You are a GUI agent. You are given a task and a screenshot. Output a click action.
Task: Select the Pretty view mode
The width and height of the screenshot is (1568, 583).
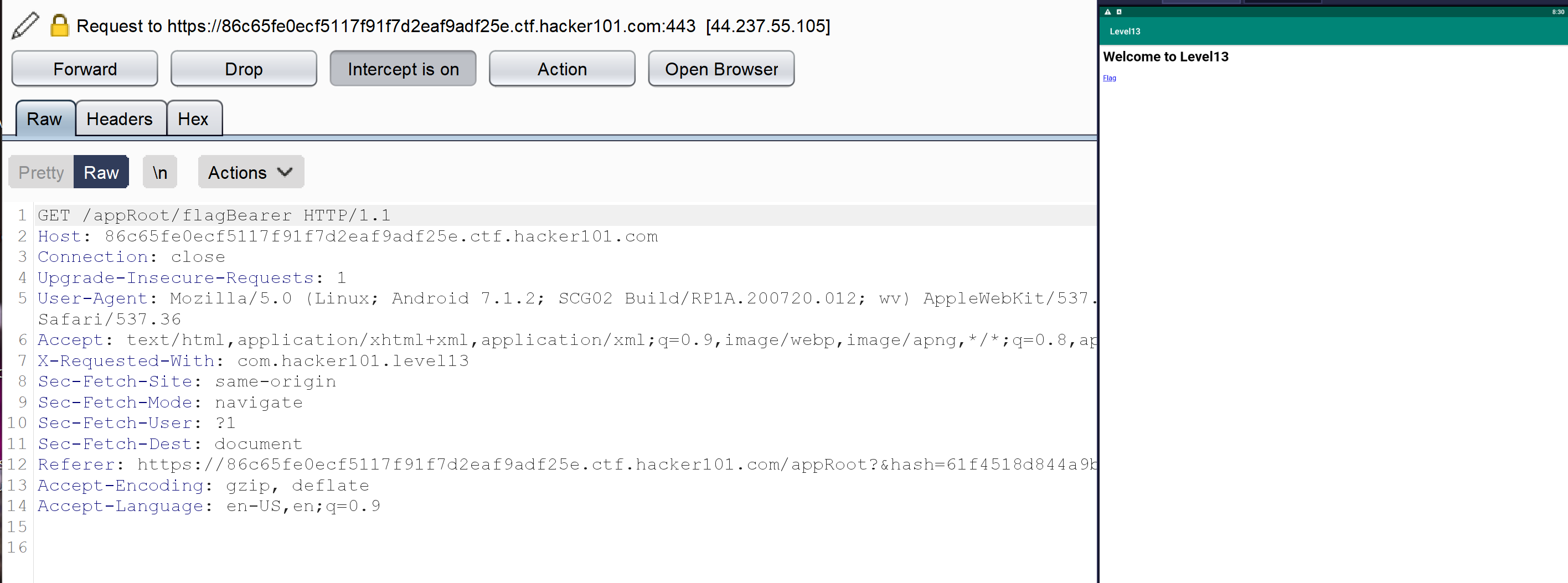(x=41, y=172)
